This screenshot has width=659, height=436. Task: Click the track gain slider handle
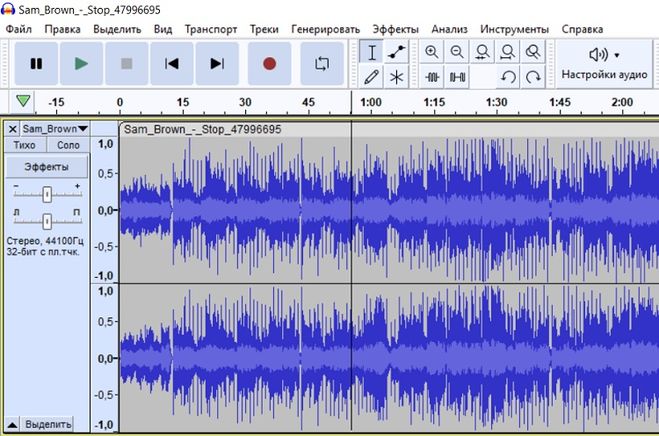point(47,195)
